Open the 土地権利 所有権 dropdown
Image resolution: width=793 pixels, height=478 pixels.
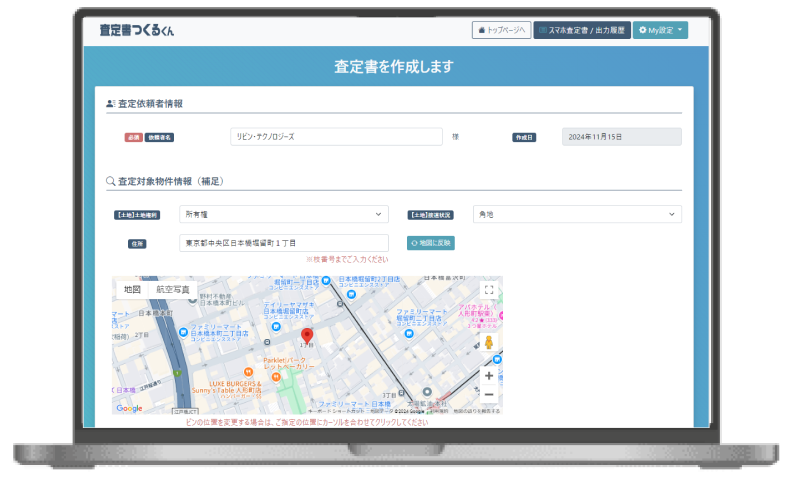click(284, 214)
